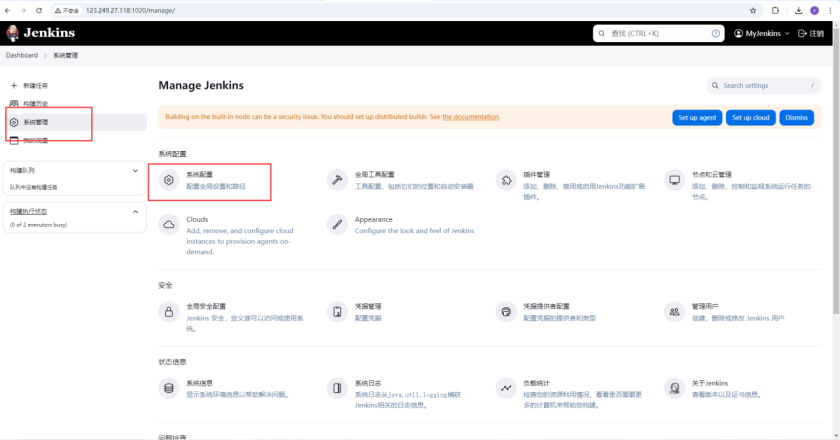Click the 系统管理 breadcrumb
Viewport: 840px width, 440px height.
point(65,55)
